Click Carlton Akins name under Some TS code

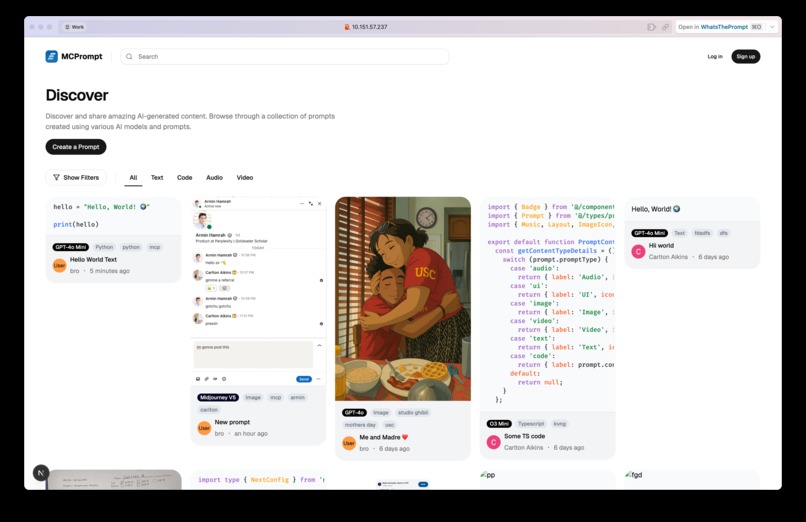(x=523, y=448)
